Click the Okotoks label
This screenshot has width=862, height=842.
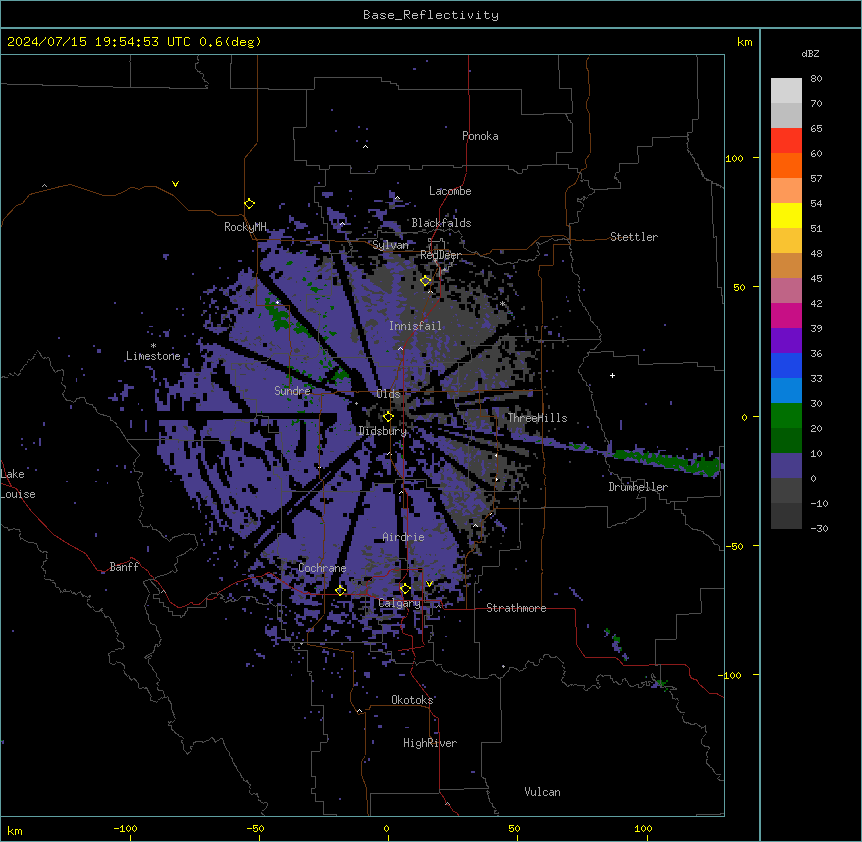[412, 700]
